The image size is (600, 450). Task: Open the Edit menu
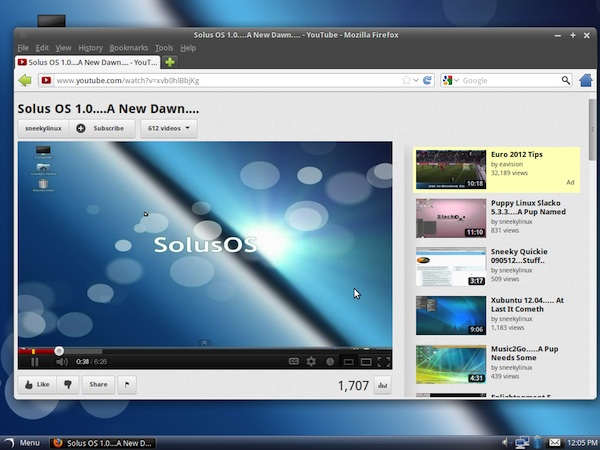coord(42,48)
